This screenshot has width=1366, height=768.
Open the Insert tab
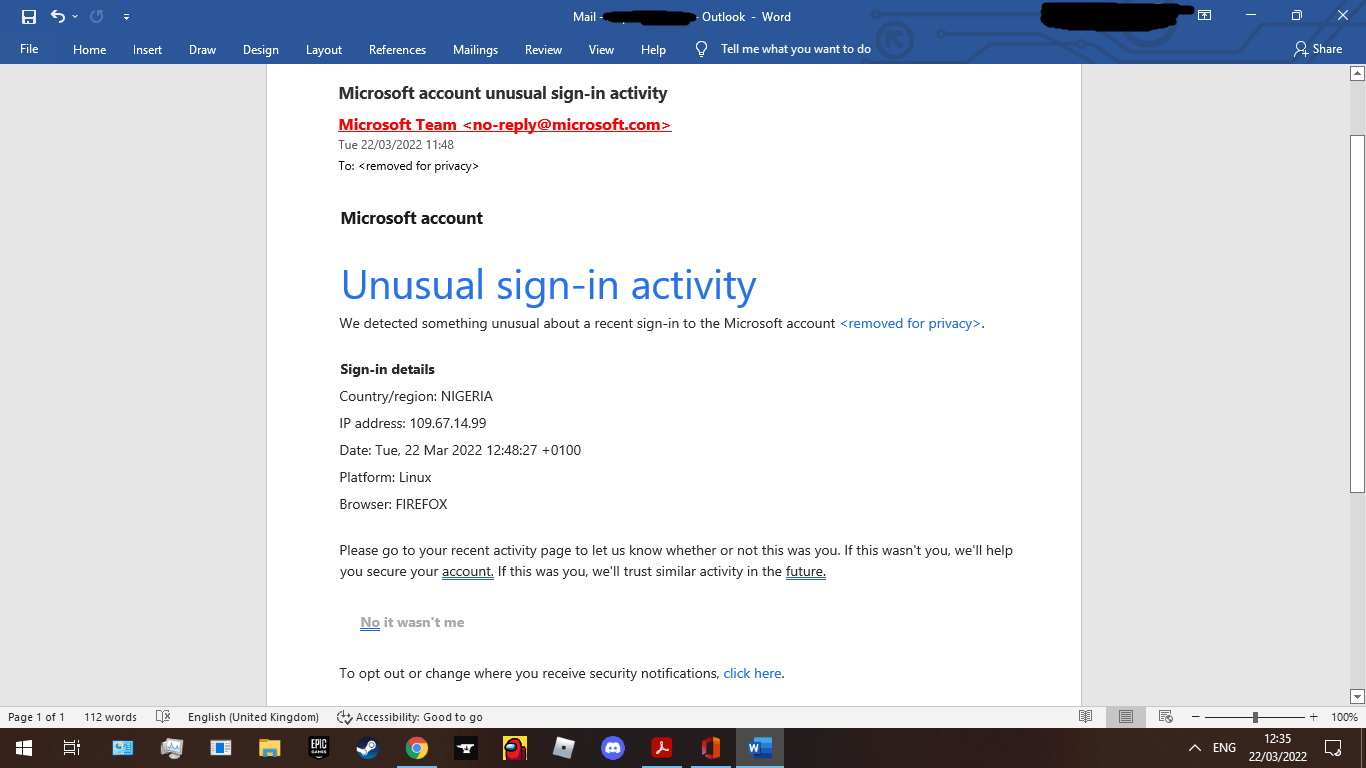click(x=147, y=49)
